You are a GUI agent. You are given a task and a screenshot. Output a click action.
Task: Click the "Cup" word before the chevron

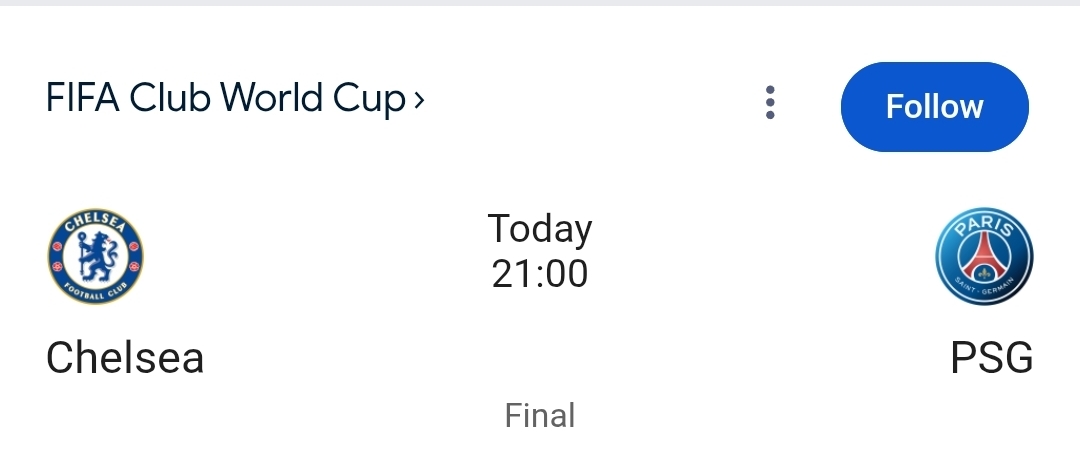[374, 98]
